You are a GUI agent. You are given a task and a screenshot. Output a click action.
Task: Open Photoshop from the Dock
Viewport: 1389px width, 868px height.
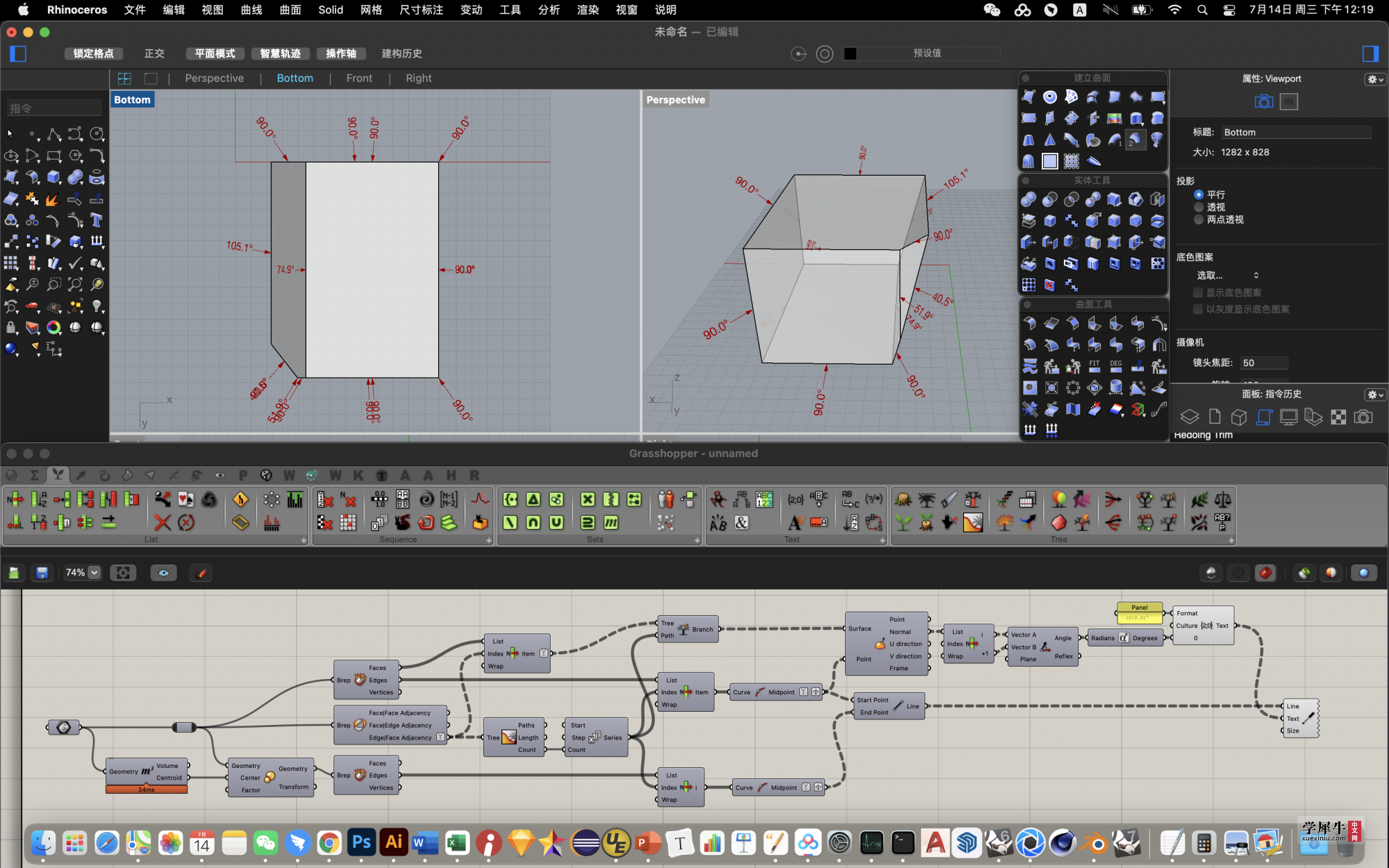click(x=361, y=842)
